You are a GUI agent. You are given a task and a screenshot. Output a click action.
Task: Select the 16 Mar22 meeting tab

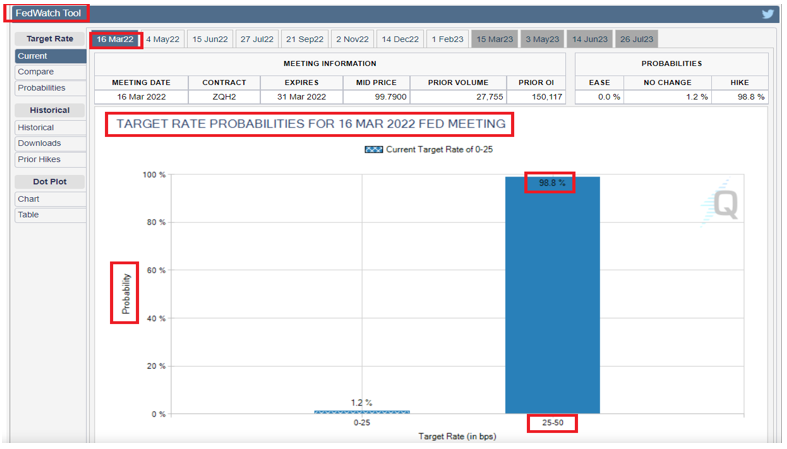pyautogui.click(x=115, y=39)
